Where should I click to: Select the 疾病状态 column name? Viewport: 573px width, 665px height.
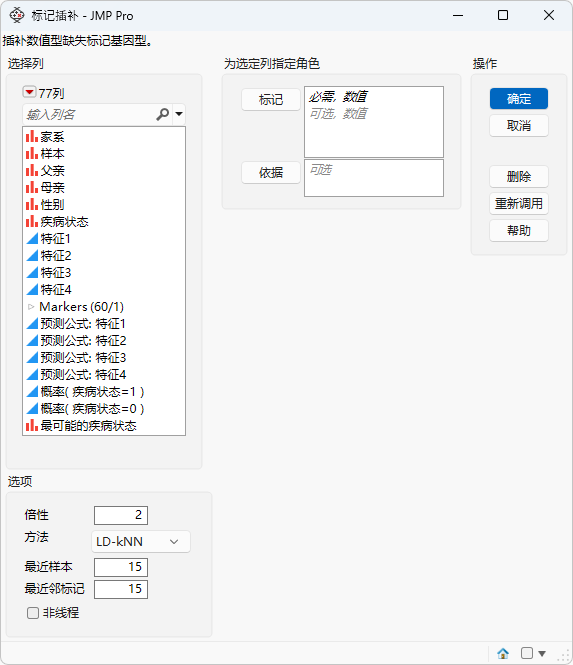(x=64, y=221)
